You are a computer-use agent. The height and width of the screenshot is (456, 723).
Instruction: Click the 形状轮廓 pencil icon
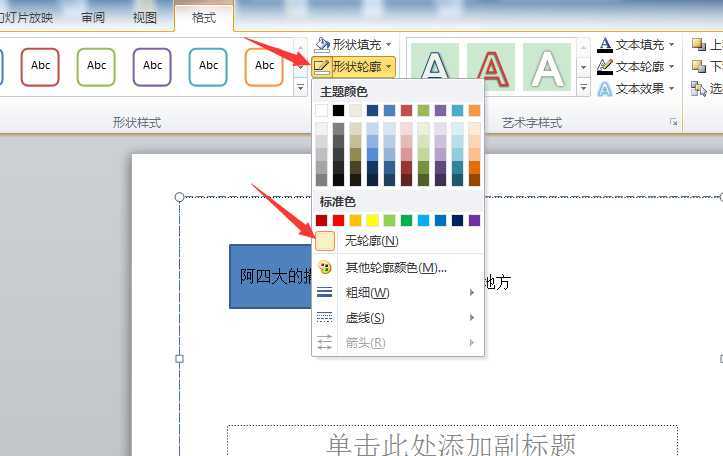pyautogui.click(x=321, y=67)
